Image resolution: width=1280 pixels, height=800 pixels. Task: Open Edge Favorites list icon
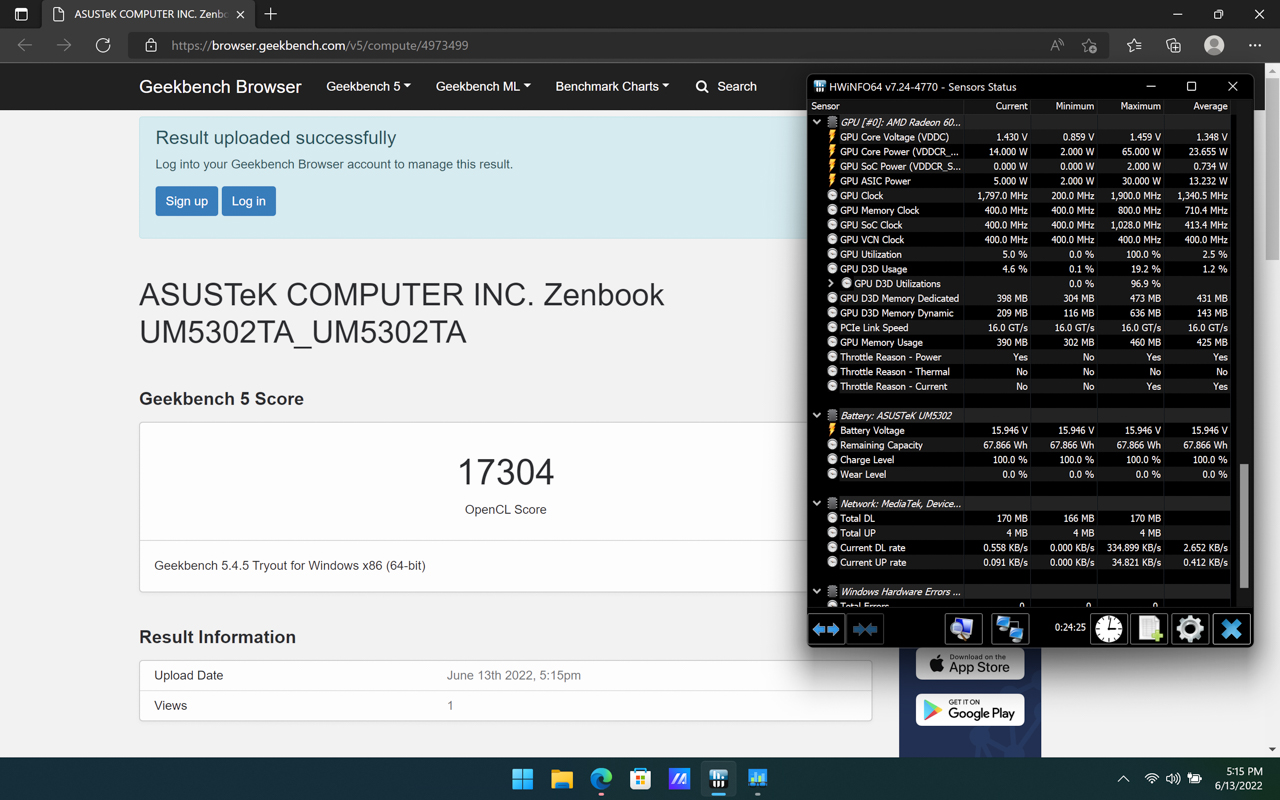tap(1134, 45)
